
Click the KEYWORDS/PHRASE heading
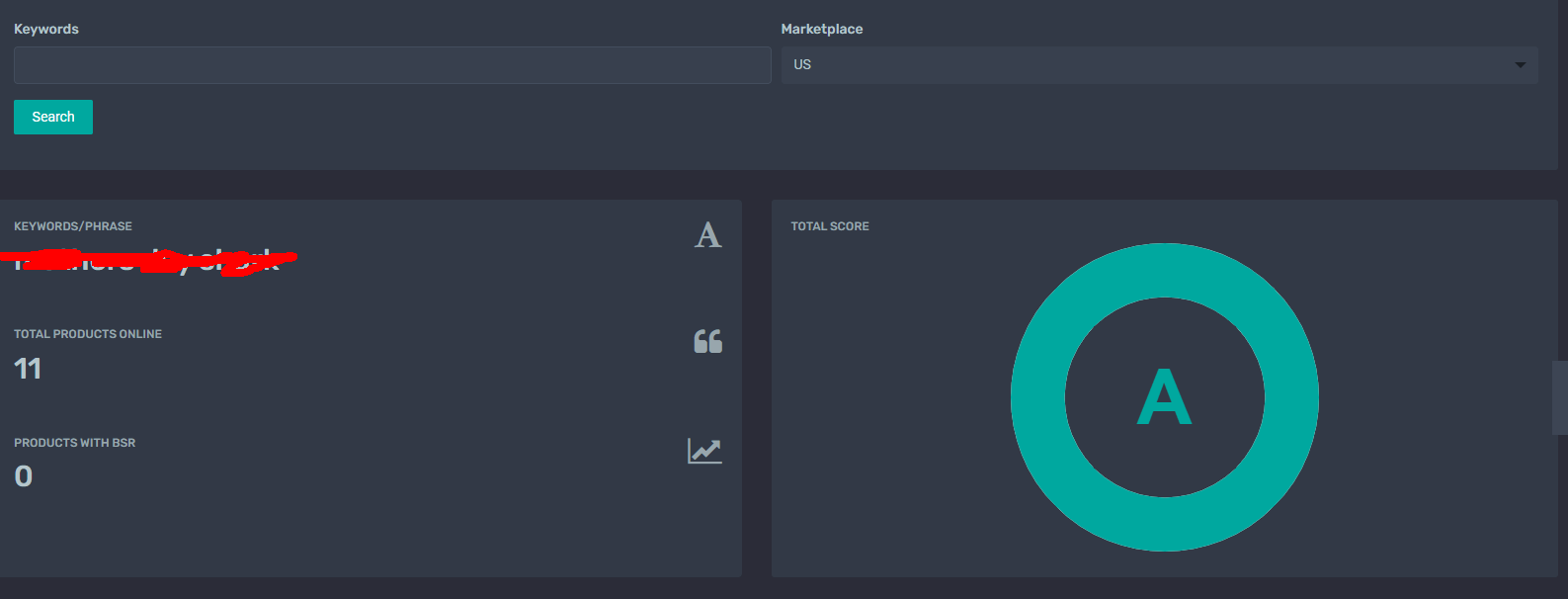73,226
